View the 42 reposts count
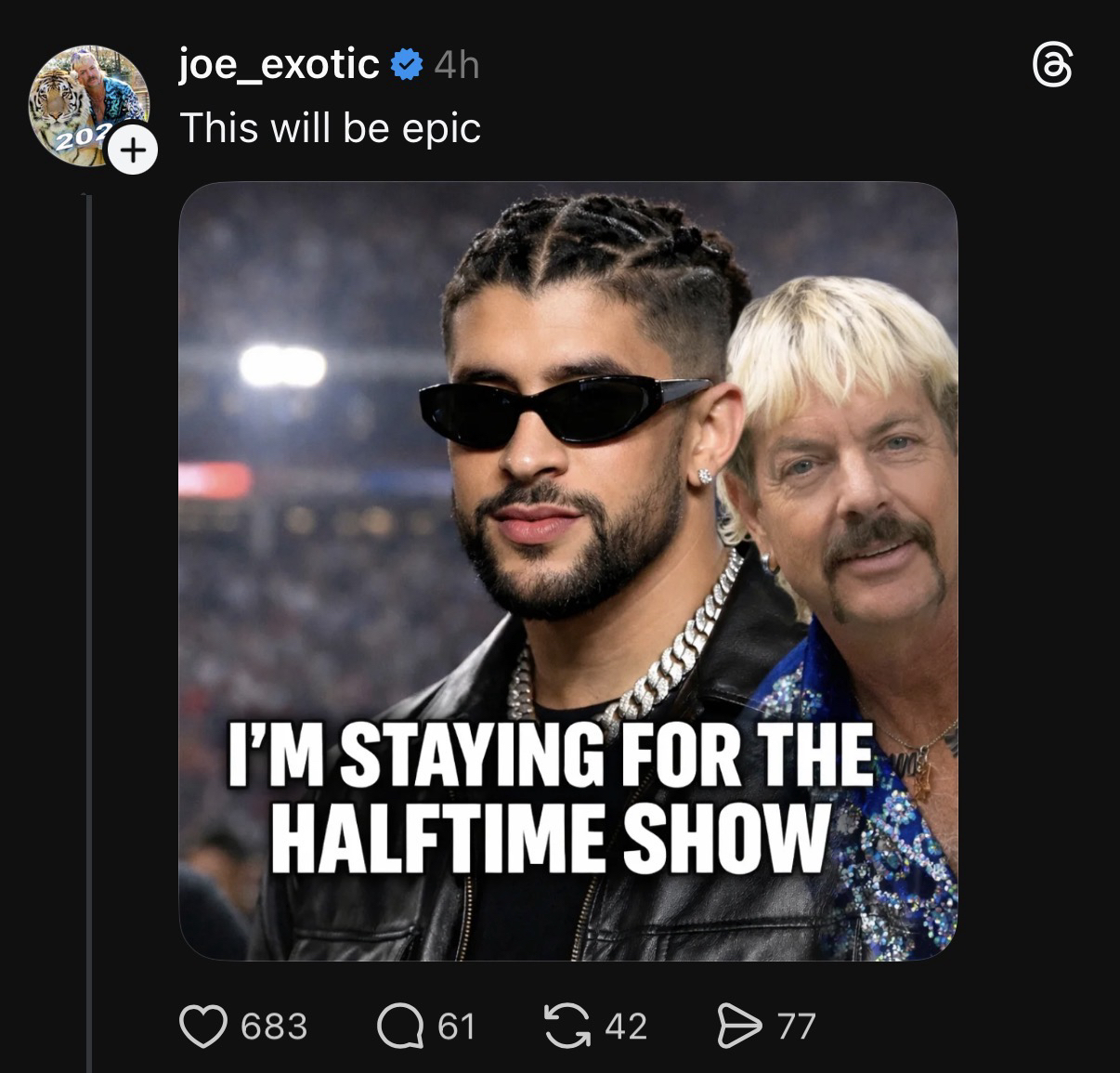 coord(626,1027)
